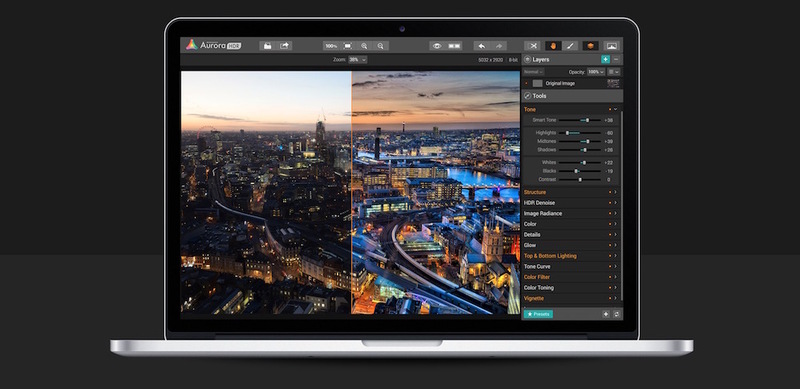Screen dimensions: 800x389
Task: Open the Vignette panel label
Action: [534, 298]
